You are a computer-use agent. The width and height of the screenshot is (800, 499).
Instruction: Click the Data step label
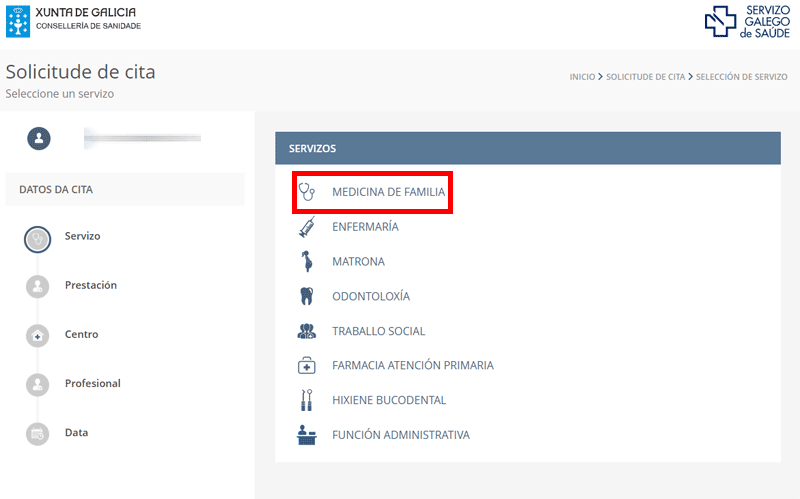click(x=77, y=432)
